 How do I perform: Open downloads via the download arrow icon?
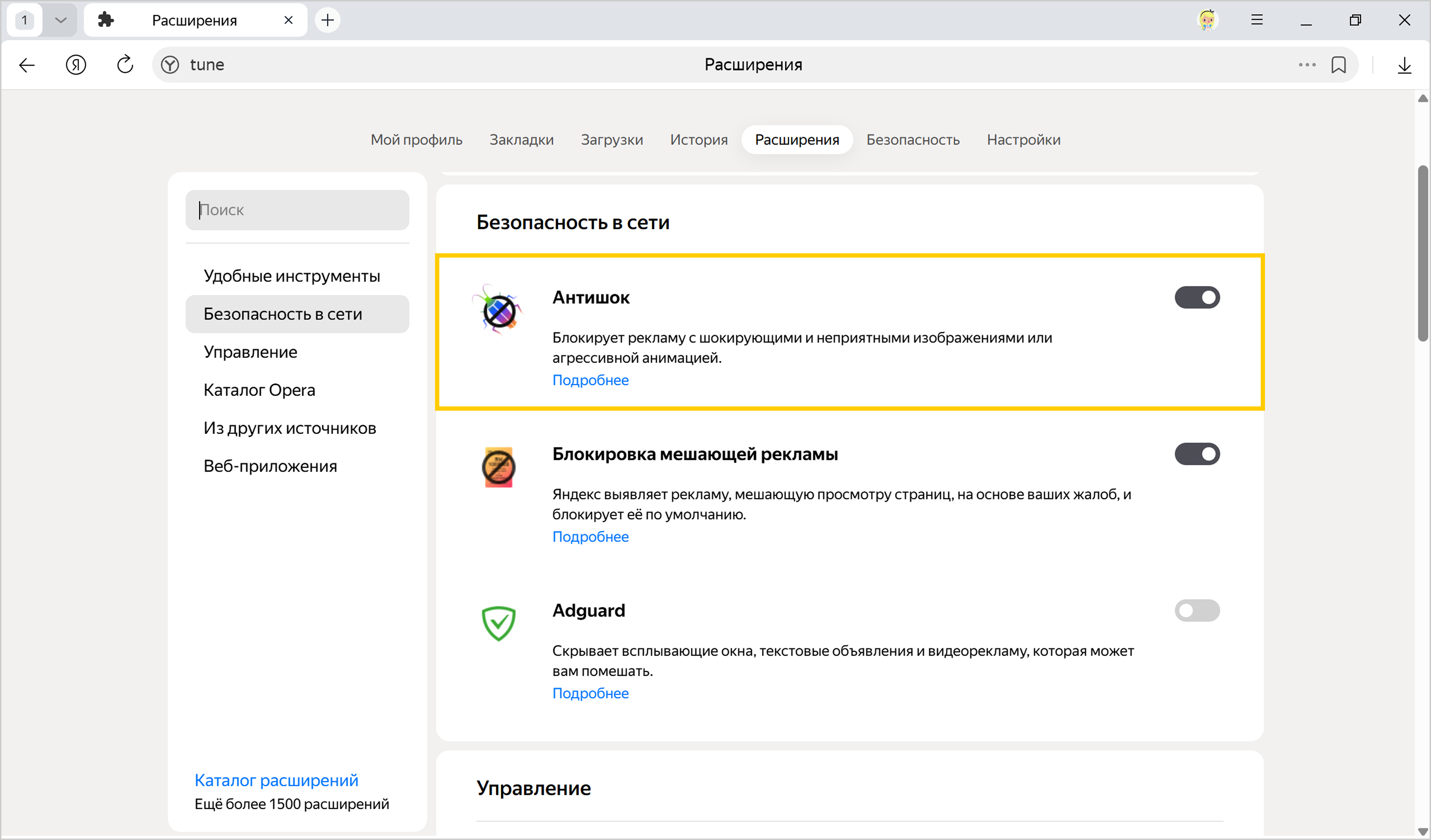click(x=1404, y=65)
